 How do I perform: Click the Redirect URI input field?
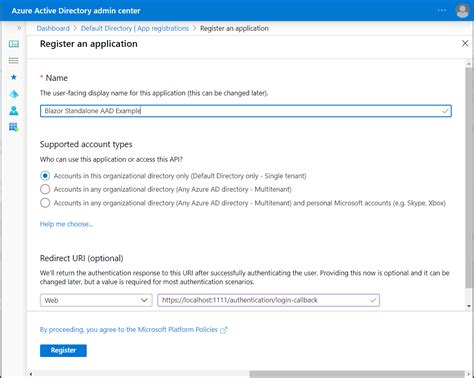(x=268, y=300)
